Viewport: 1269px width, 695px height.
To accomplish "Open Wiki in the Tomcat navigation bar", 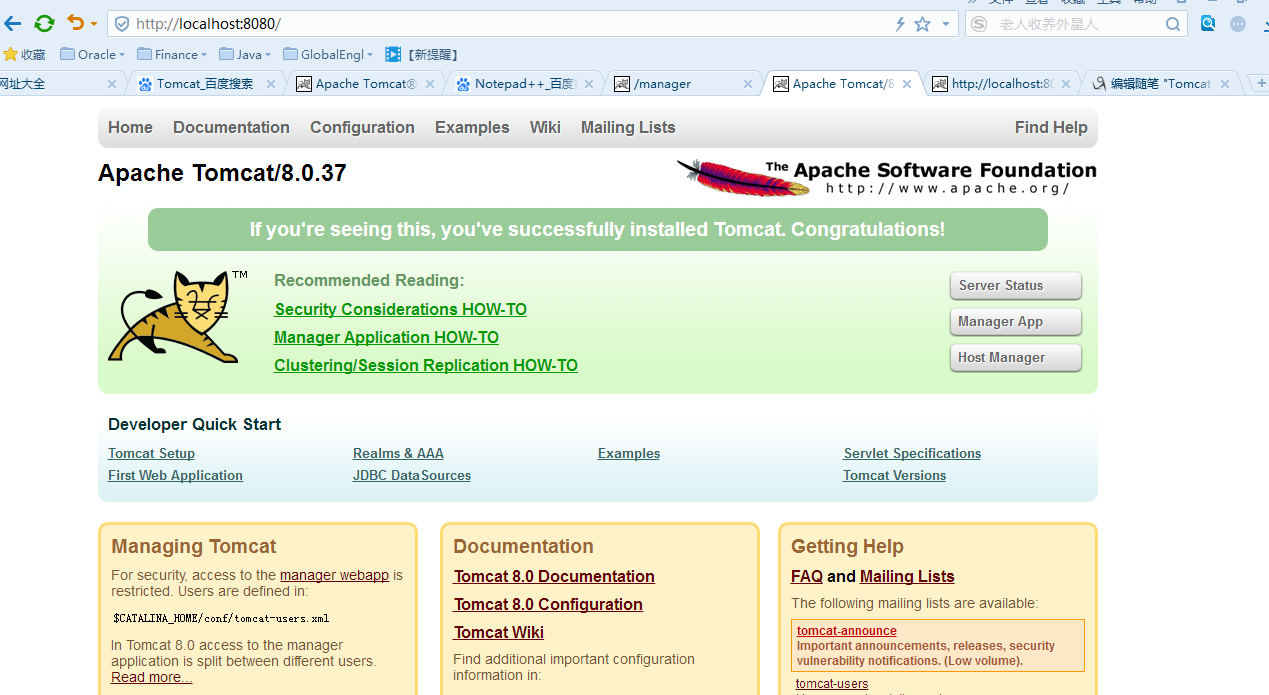I will point(545,127).
